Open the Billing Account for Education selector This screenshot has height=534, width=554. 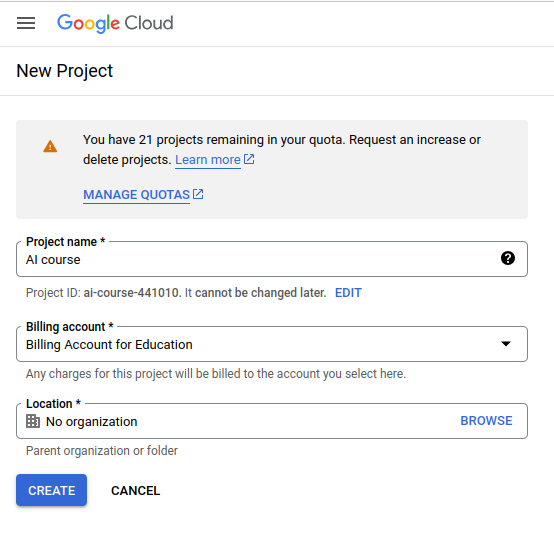[272, 344]
